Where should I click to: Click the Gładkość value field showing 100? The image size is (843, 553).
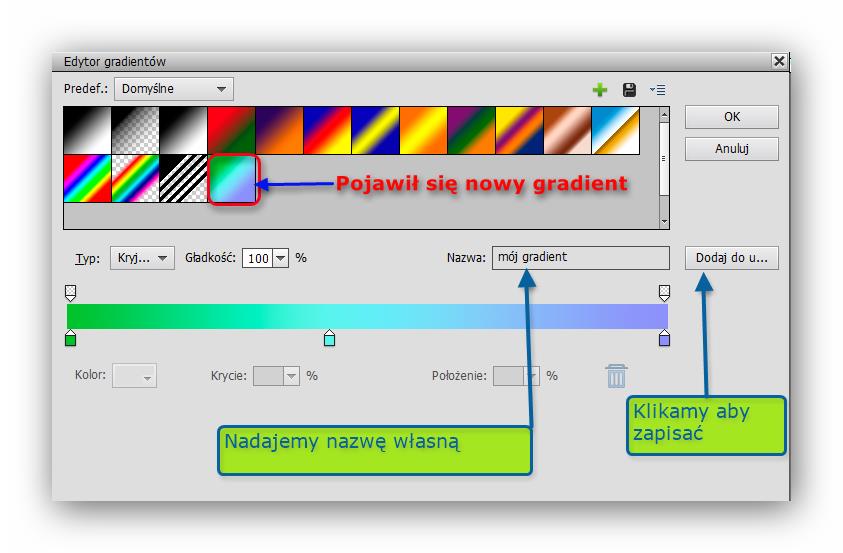[x=258, y=258]
